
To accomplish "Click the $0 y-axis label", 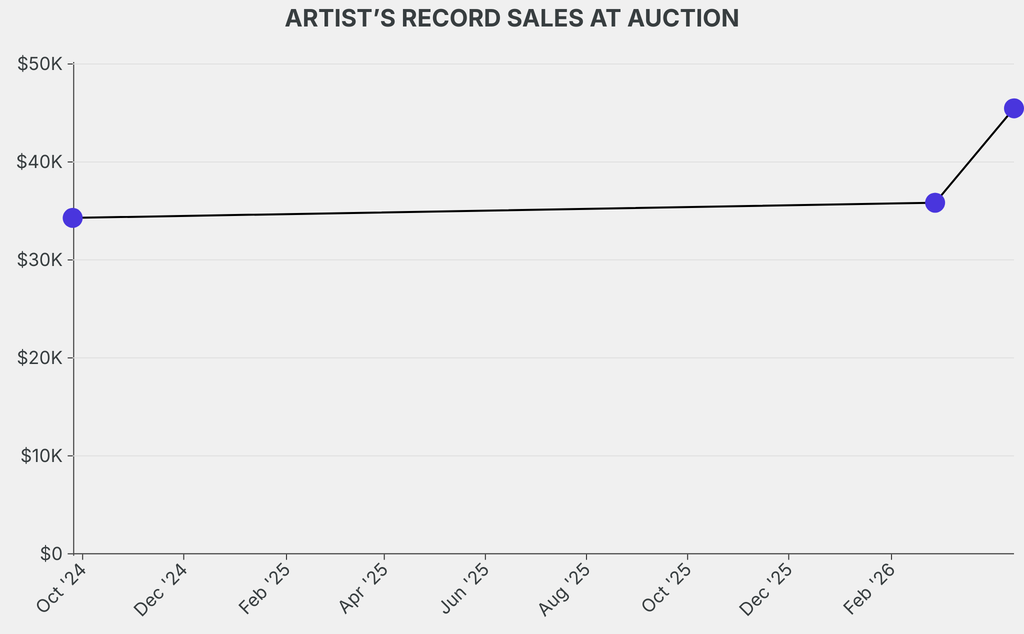I will (x=52, y=553).
